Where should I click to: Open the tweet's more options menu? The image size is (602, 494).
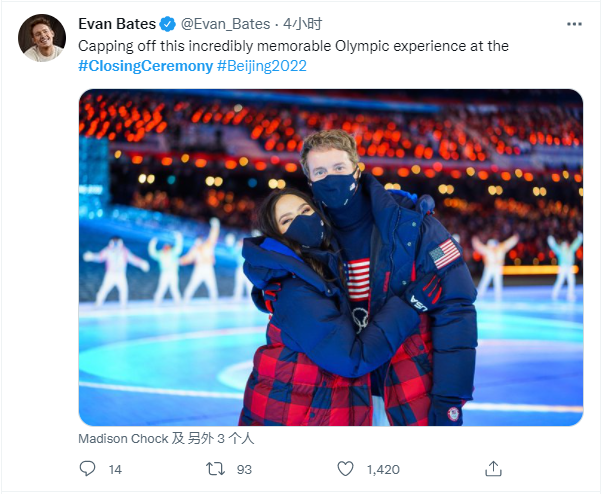pos(571,24)
